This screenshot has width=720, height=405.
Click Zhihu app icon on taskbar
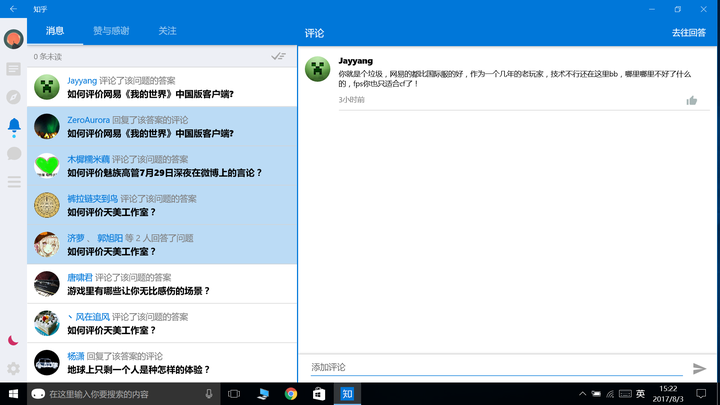347,394
